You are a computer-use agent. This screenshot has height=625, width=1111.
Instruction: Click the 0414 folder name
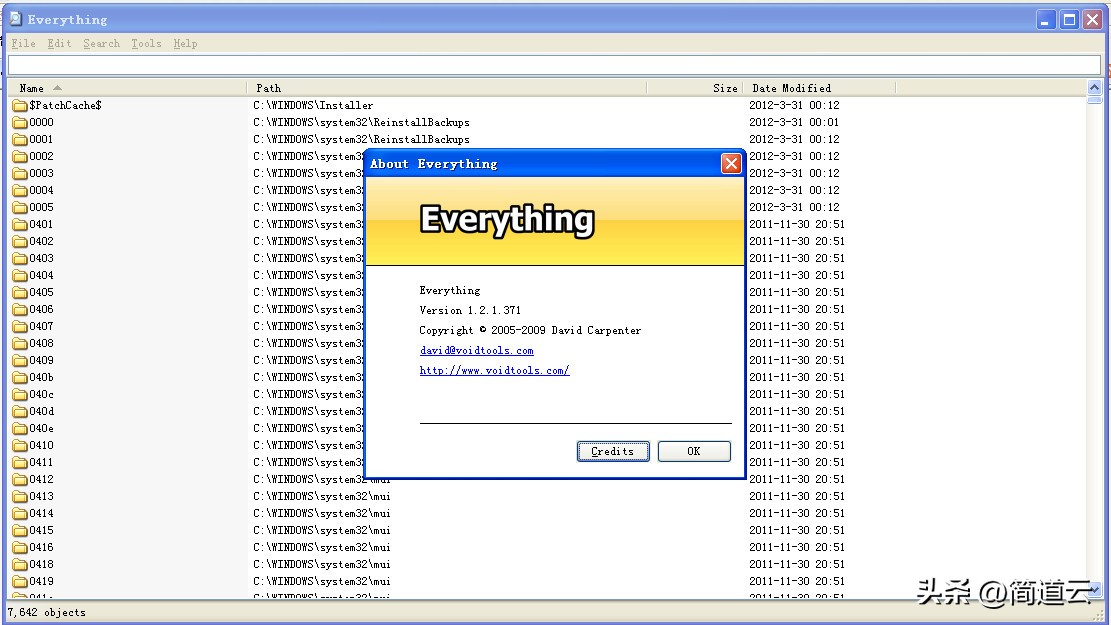pos(41,513)
